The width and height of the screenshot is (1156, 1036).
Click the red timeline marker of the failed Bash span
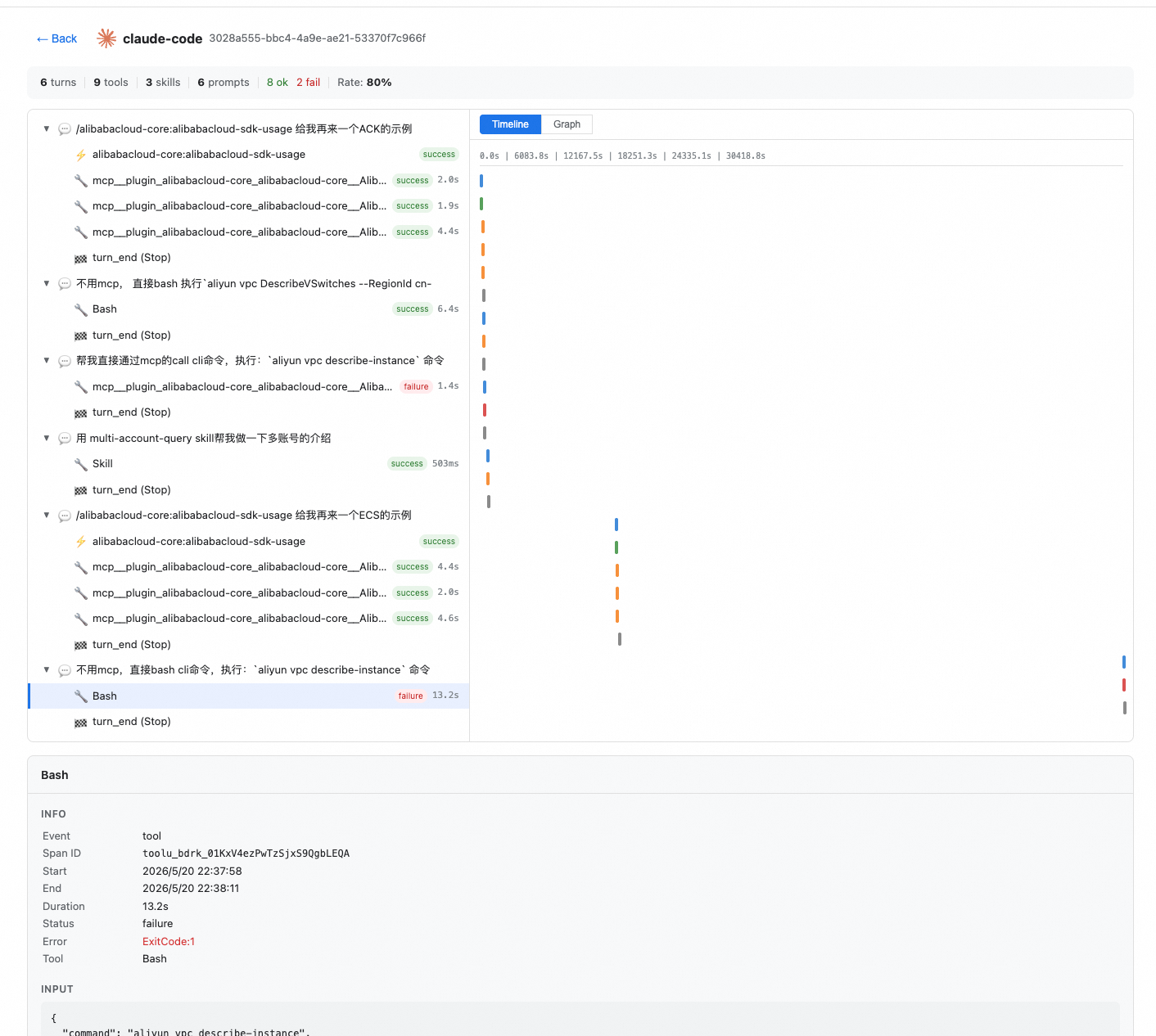(1124, 685)
